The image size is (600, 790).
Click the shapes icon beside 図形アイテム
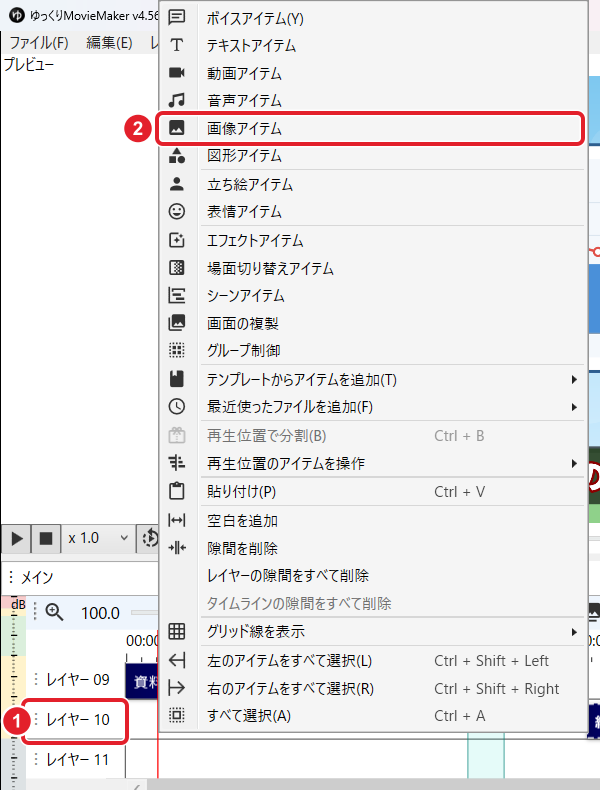176,155
